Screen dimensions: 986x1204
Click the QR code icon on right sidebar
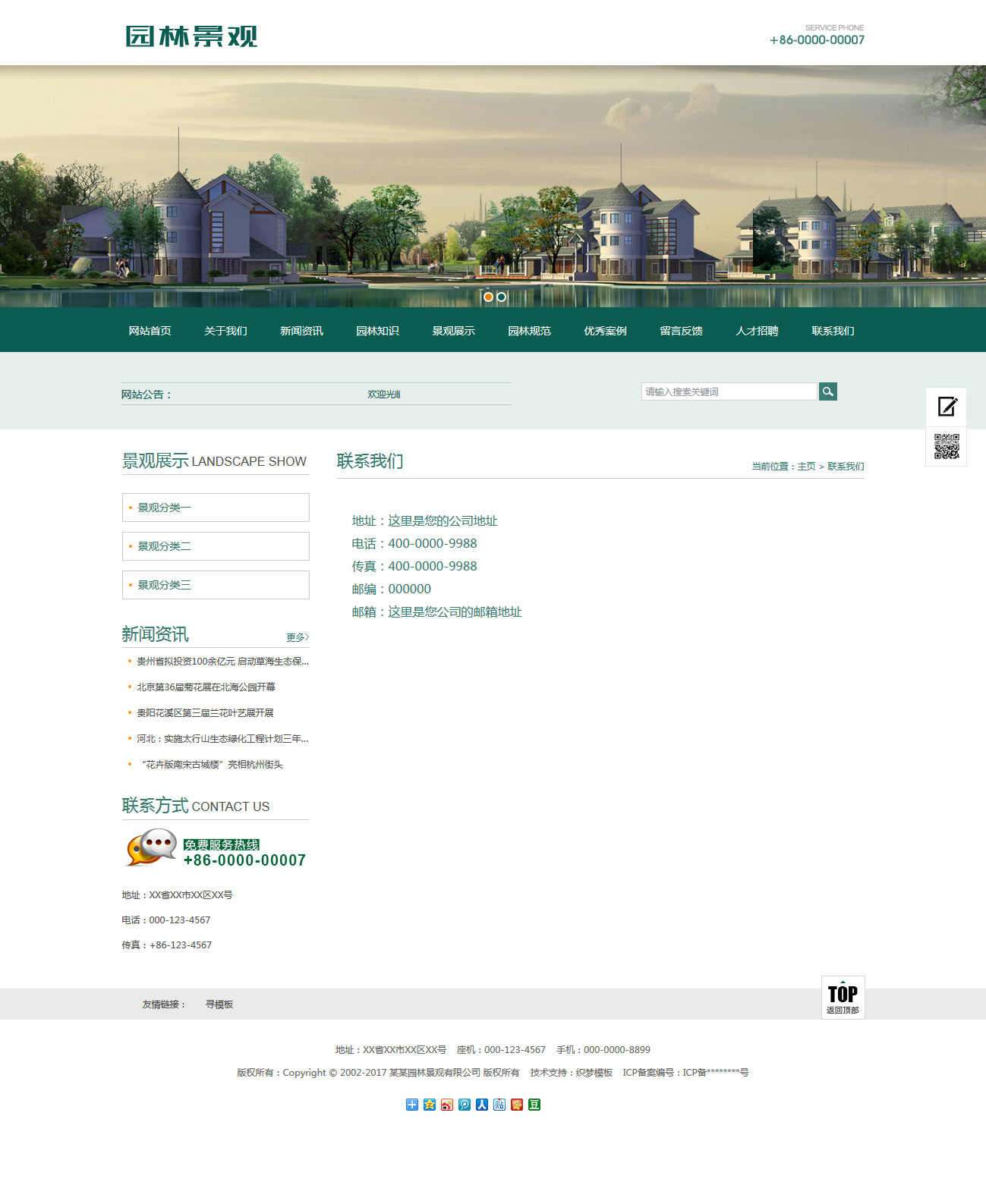[946, 447]
